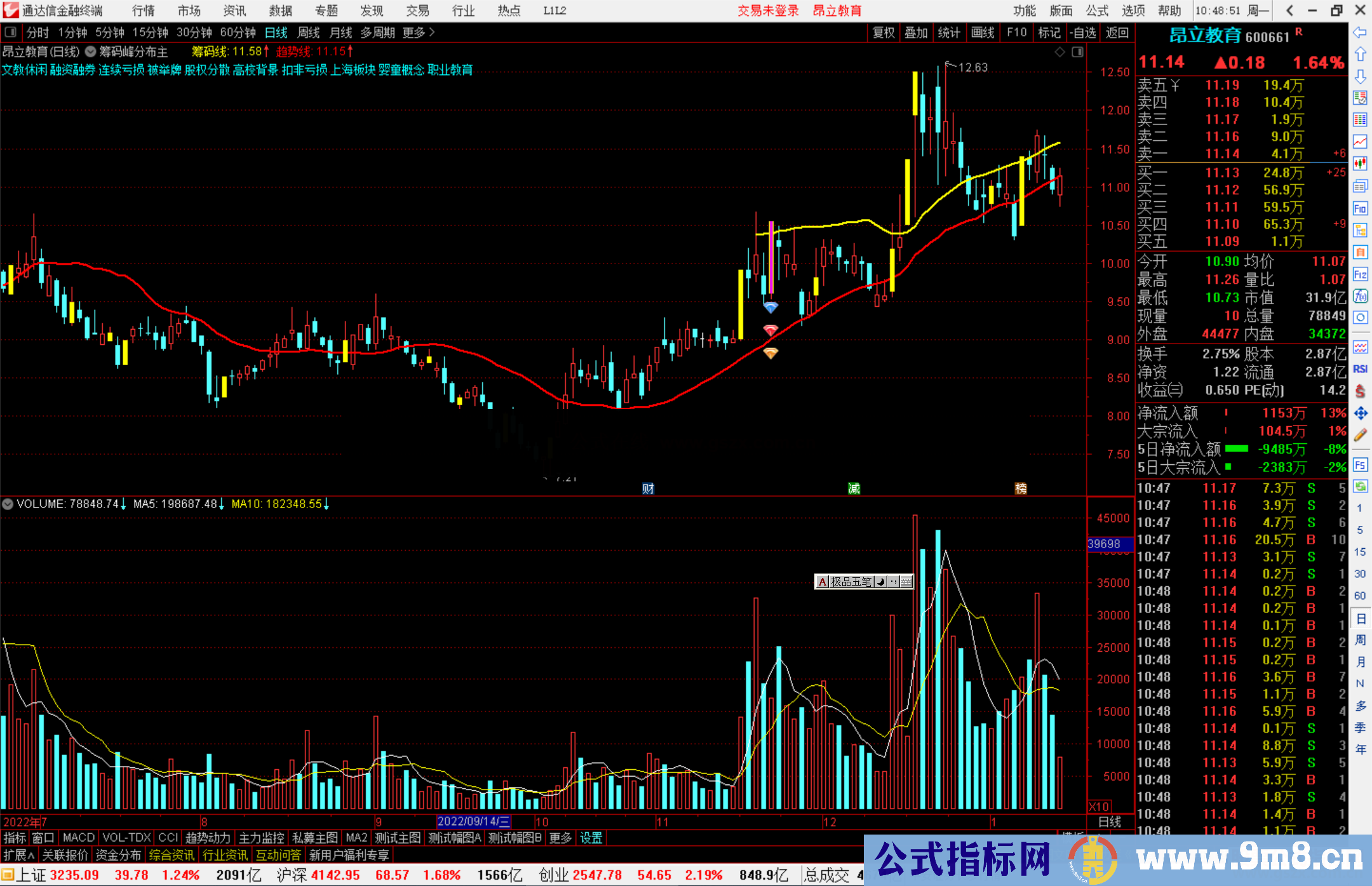Toggle the panel layout icon beside 分时
The image size is (1372, 886).
[11, 32]
